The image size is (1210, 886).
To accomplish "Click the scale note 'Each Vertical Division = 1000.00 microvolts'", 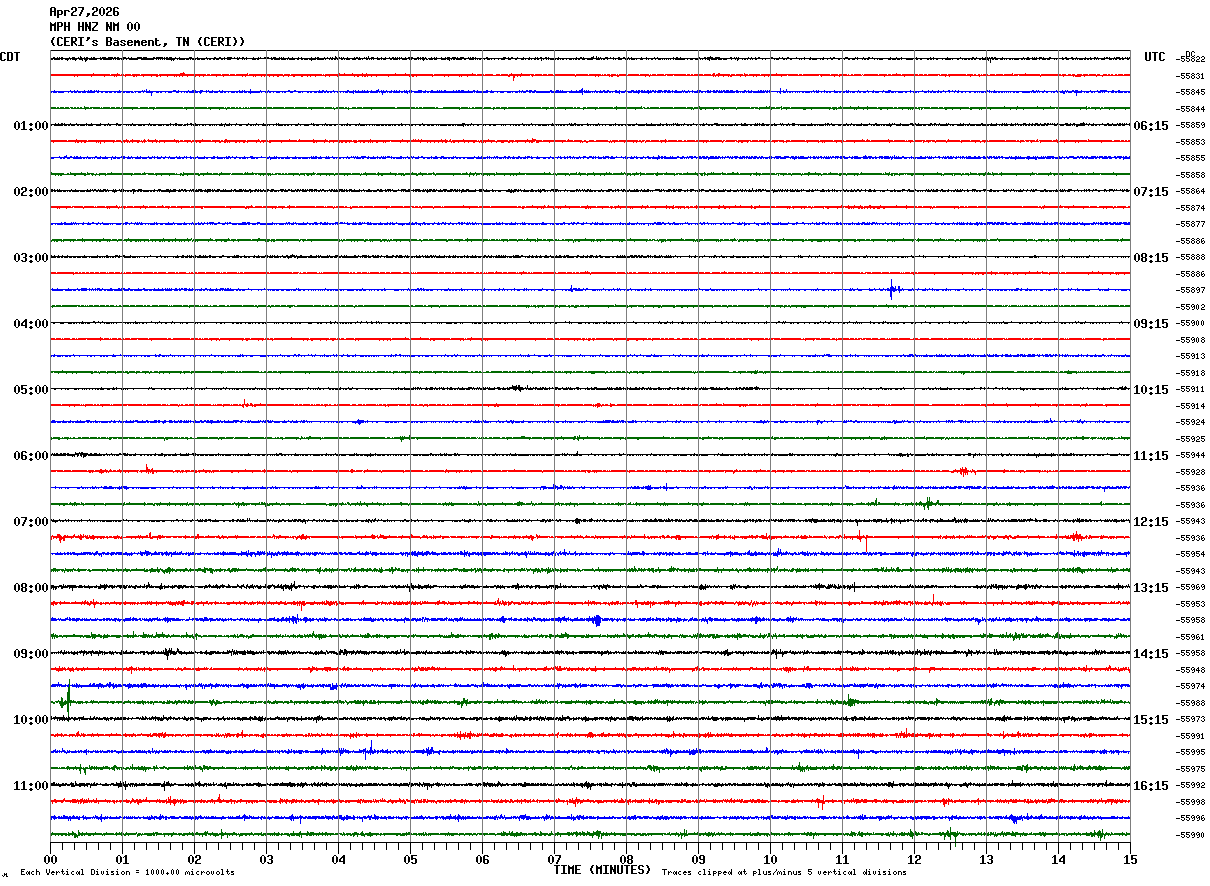I will click(127, 873).
